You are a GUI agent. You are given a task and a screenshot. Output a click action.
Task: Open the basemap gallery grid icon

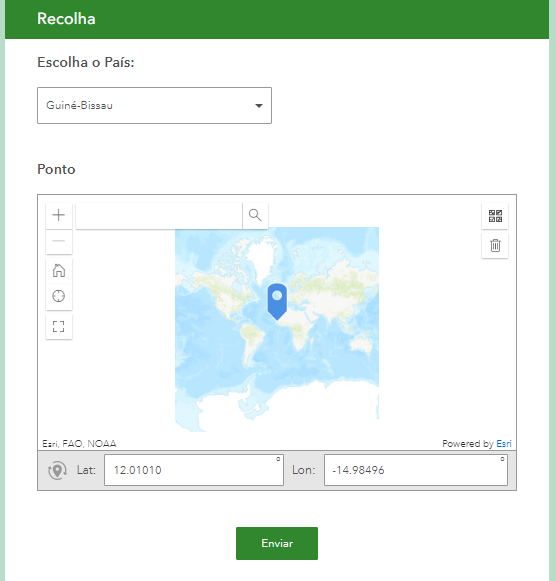point(495,216)
